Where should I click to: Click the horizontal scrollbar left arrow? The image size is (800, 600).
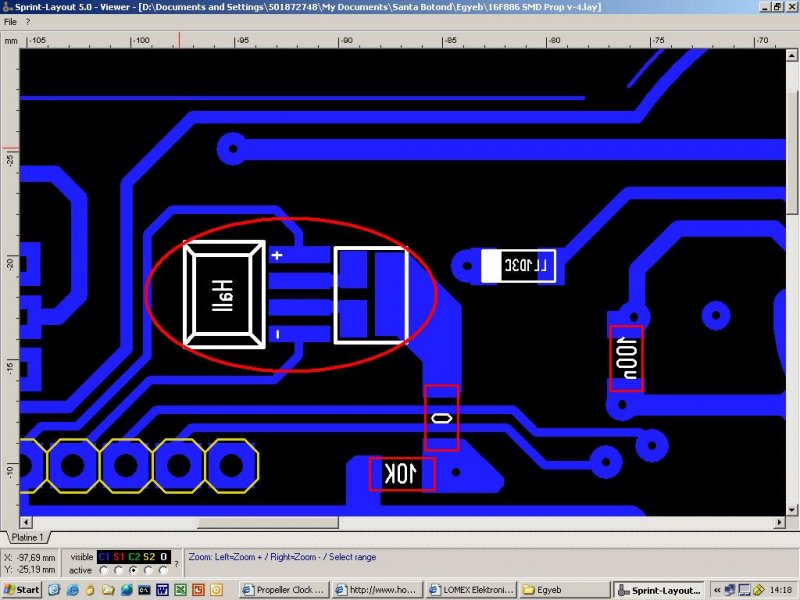click(x=26, y=522)
